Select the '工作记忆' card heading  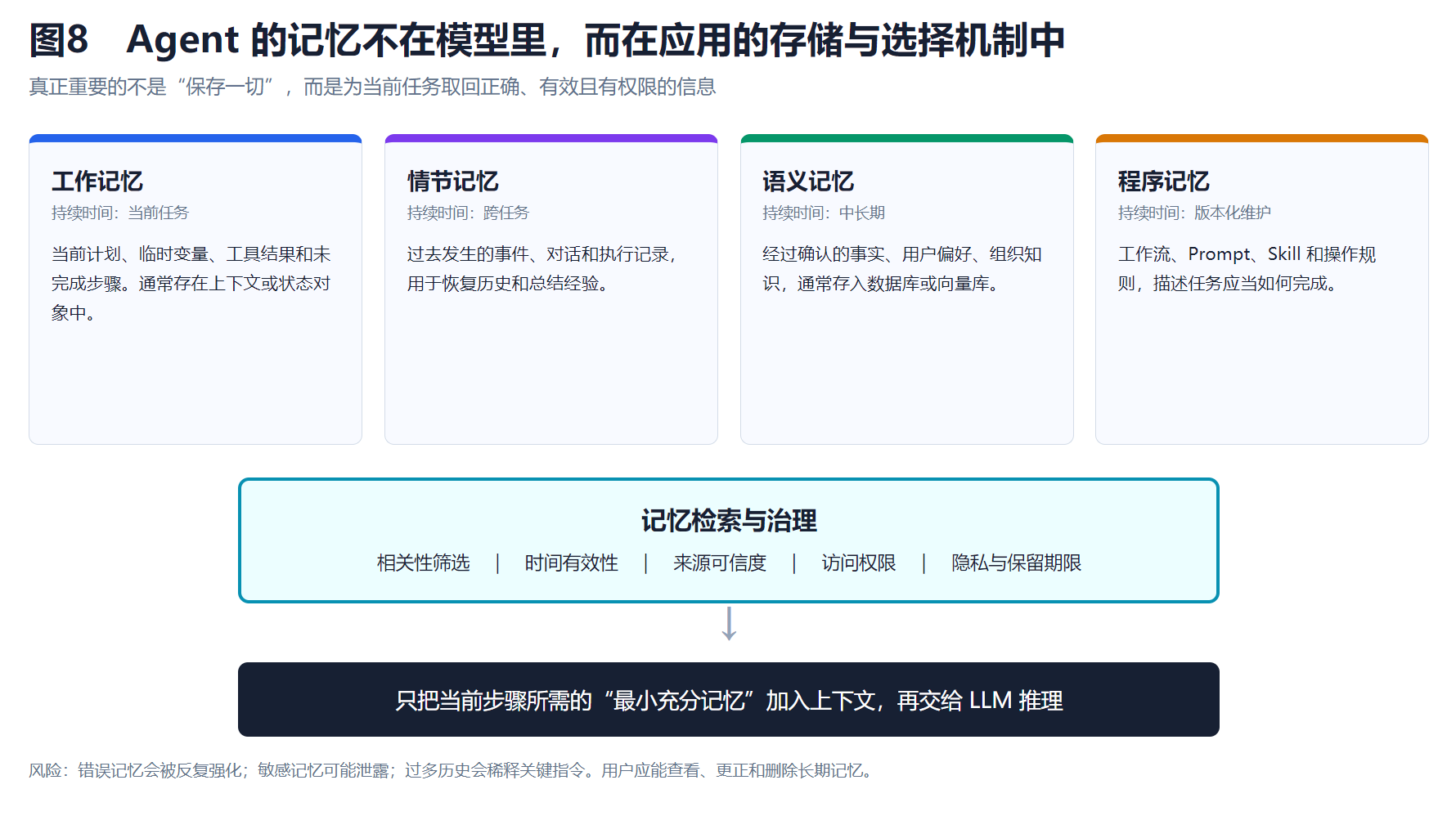(x=97, y=181)
